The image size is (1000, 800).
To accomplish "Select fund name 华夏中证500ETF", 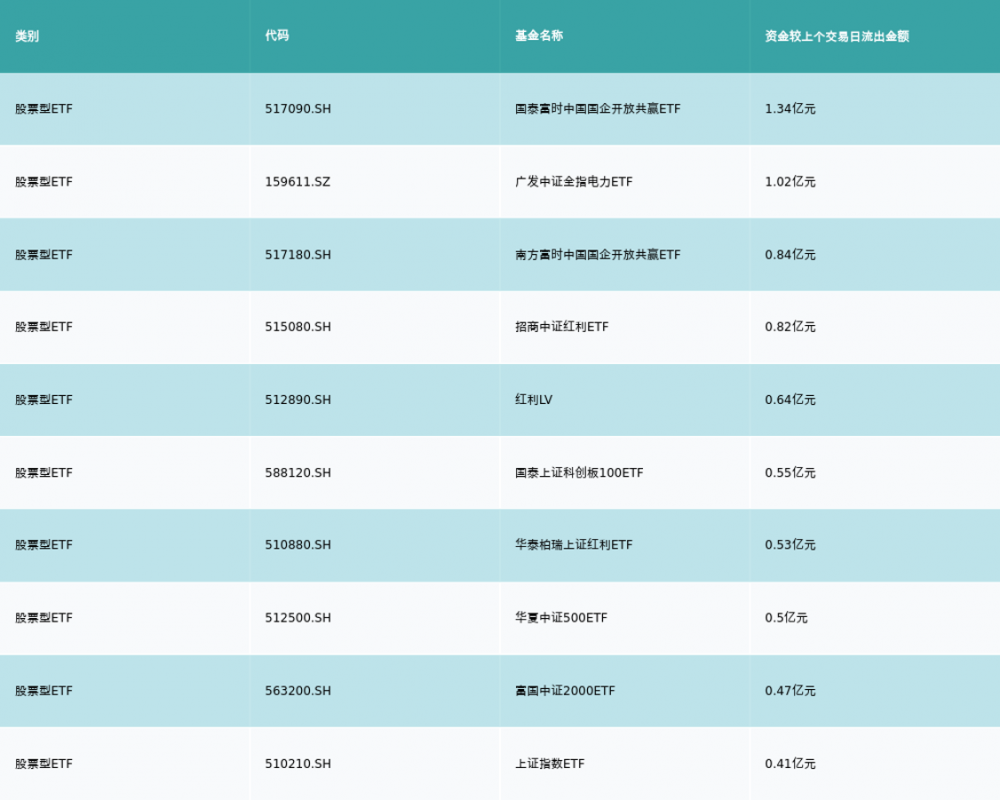I will [561, 618].
